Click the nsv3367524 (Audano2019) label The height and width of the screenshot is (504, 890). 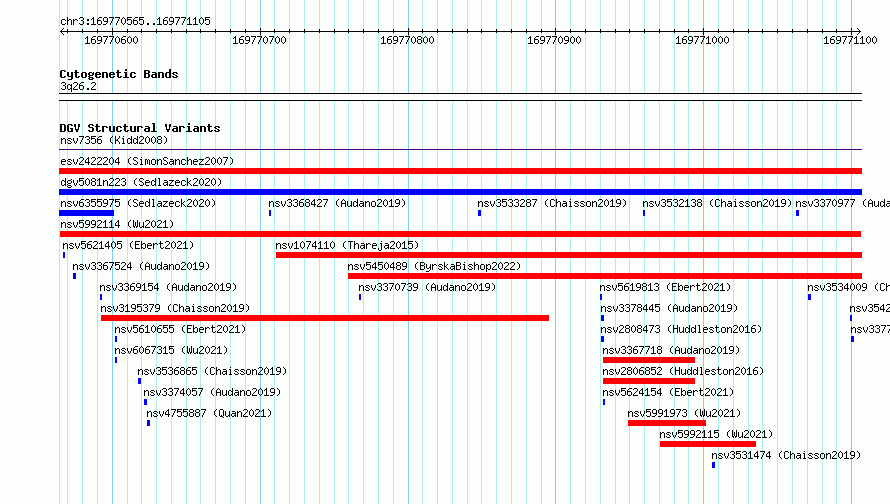(141, 266)
